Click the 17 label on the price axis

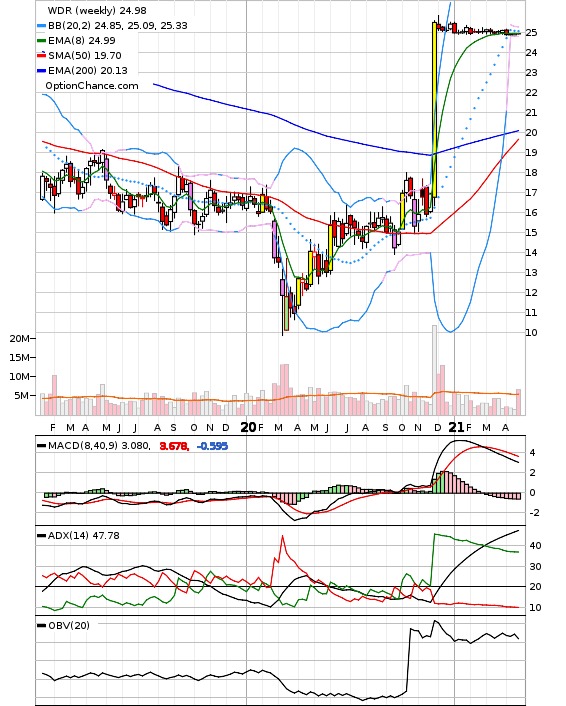(x=531, y=193)
